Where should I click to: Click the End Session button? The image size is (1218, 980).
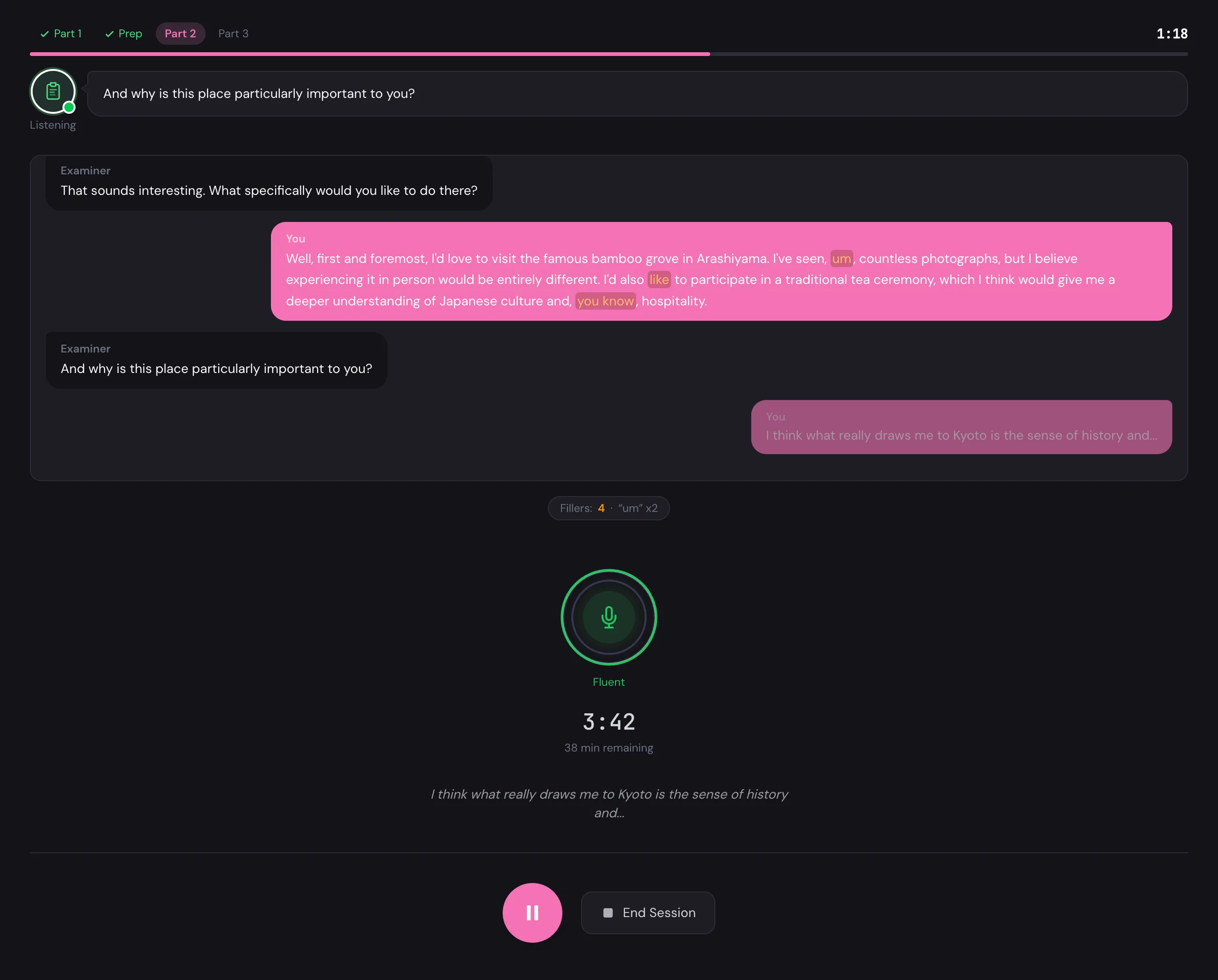[647, 912]
